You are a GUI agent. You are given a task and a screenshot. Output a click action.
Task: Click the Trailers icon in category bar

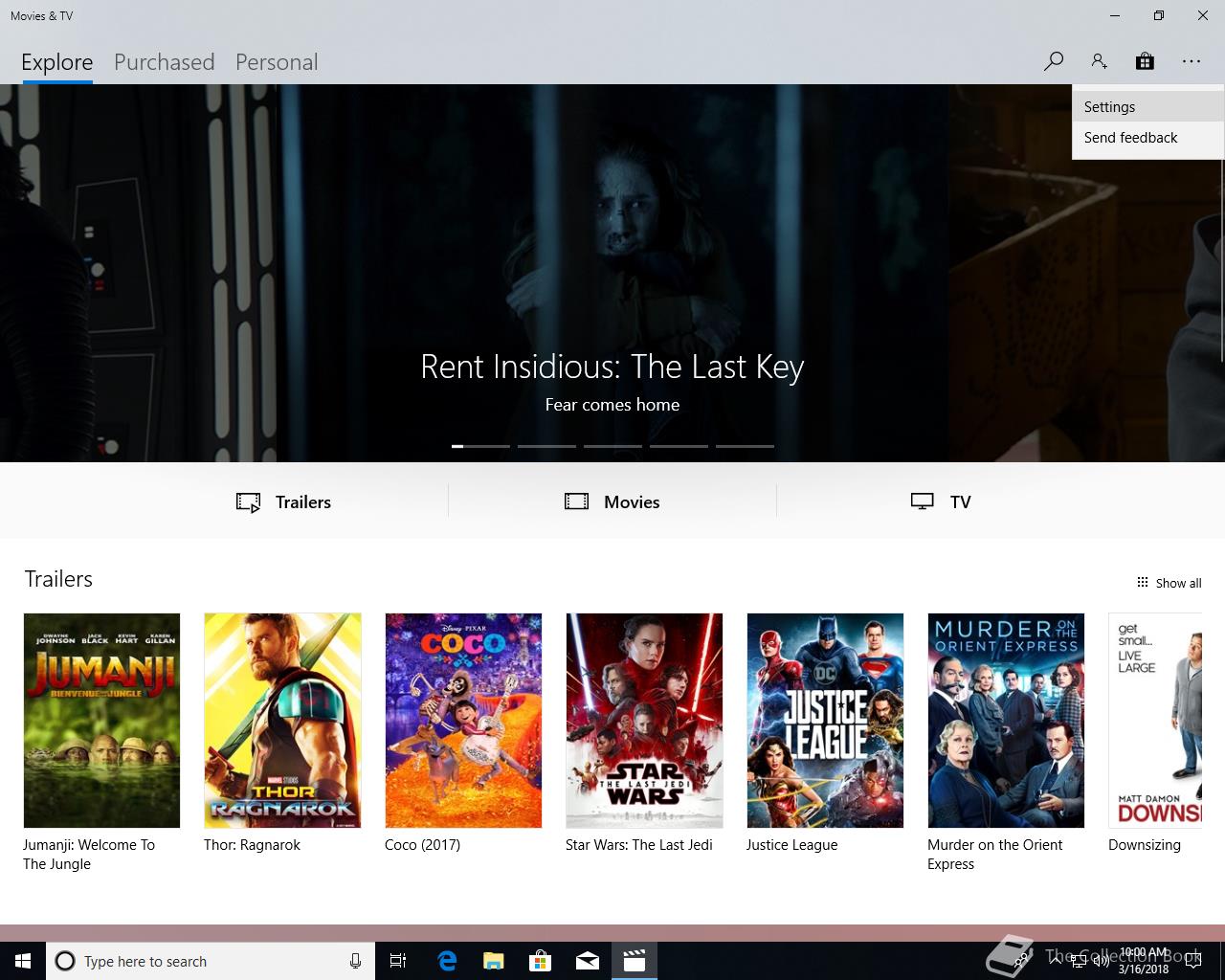(x=248, y=502)
